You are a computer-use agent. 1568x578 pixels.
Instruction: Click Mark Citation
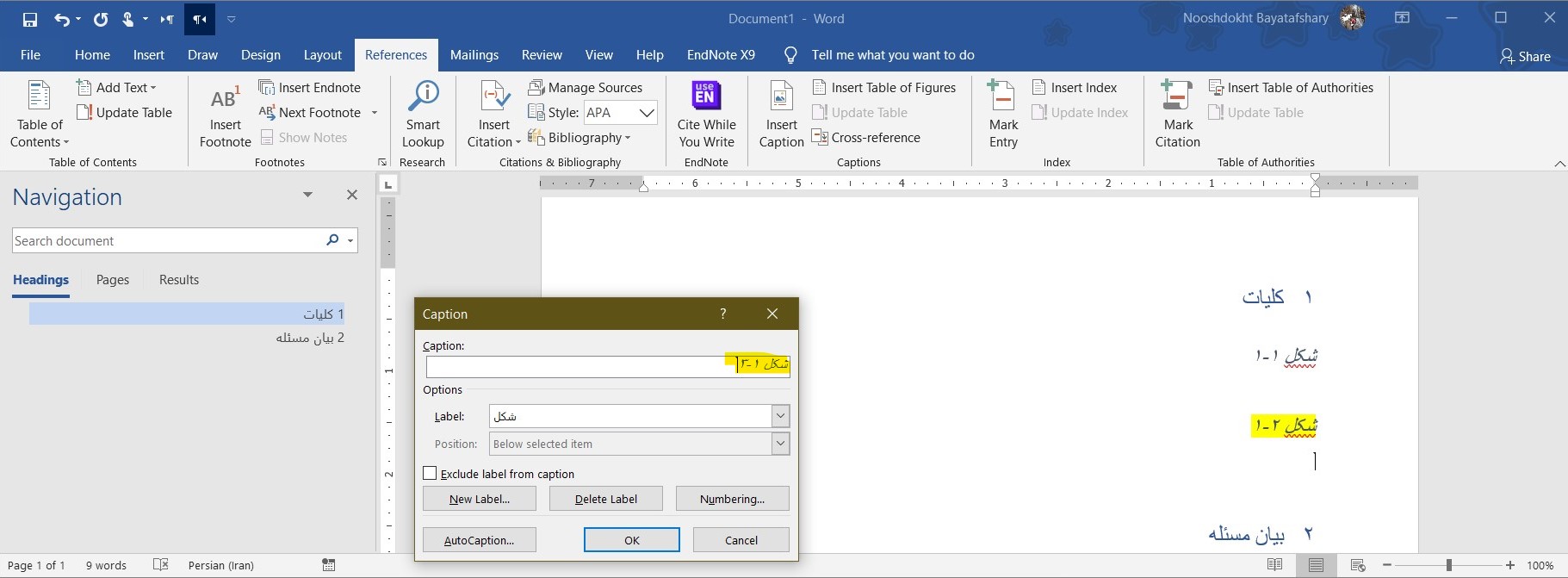pos(1177,115)
